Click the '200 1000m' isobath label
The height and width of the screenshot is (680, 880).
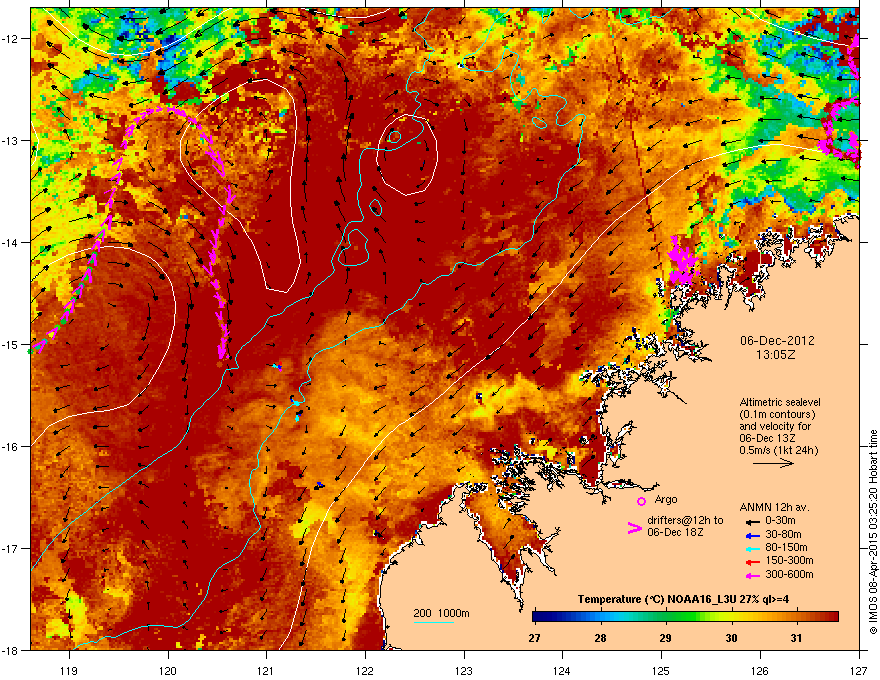click(x=441, y=613)
